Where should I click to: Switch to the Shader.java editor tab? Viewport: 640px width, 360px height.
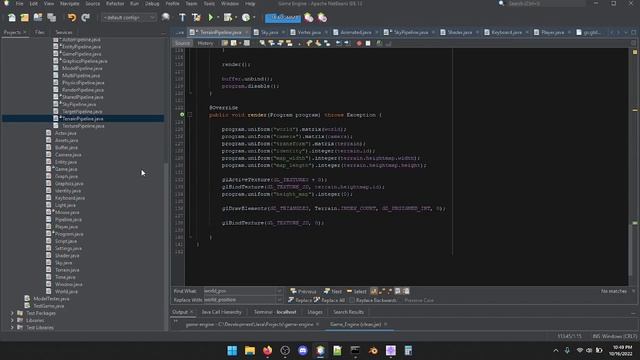coord(460,32)
